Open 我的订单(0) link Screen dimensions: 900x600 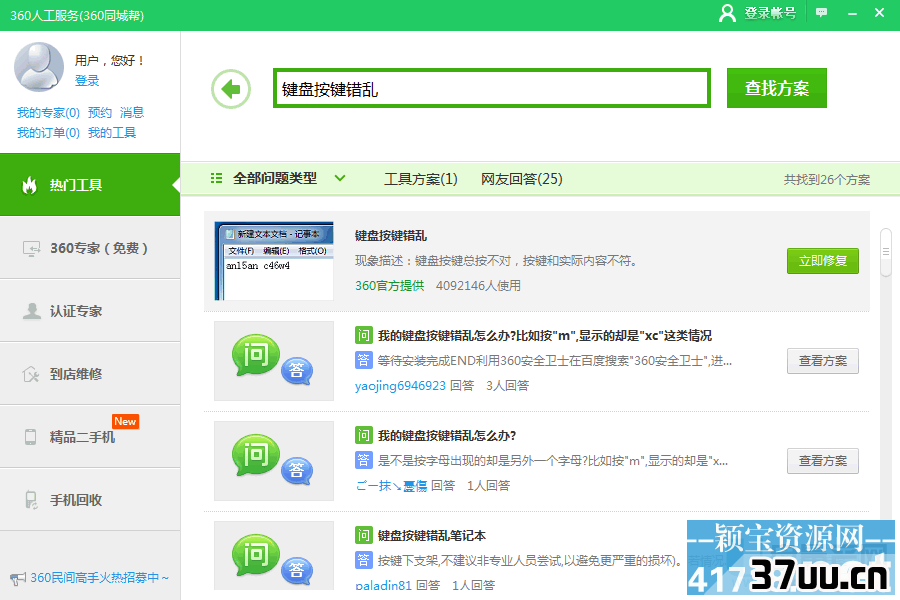click(48, 133)
